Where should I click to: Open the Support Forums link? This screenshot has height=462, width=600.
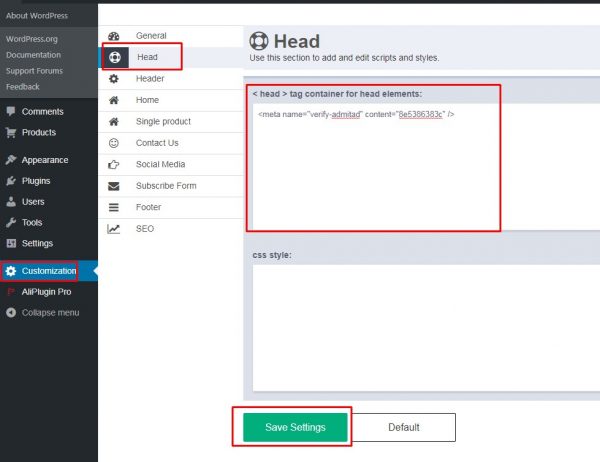[34, 71]
